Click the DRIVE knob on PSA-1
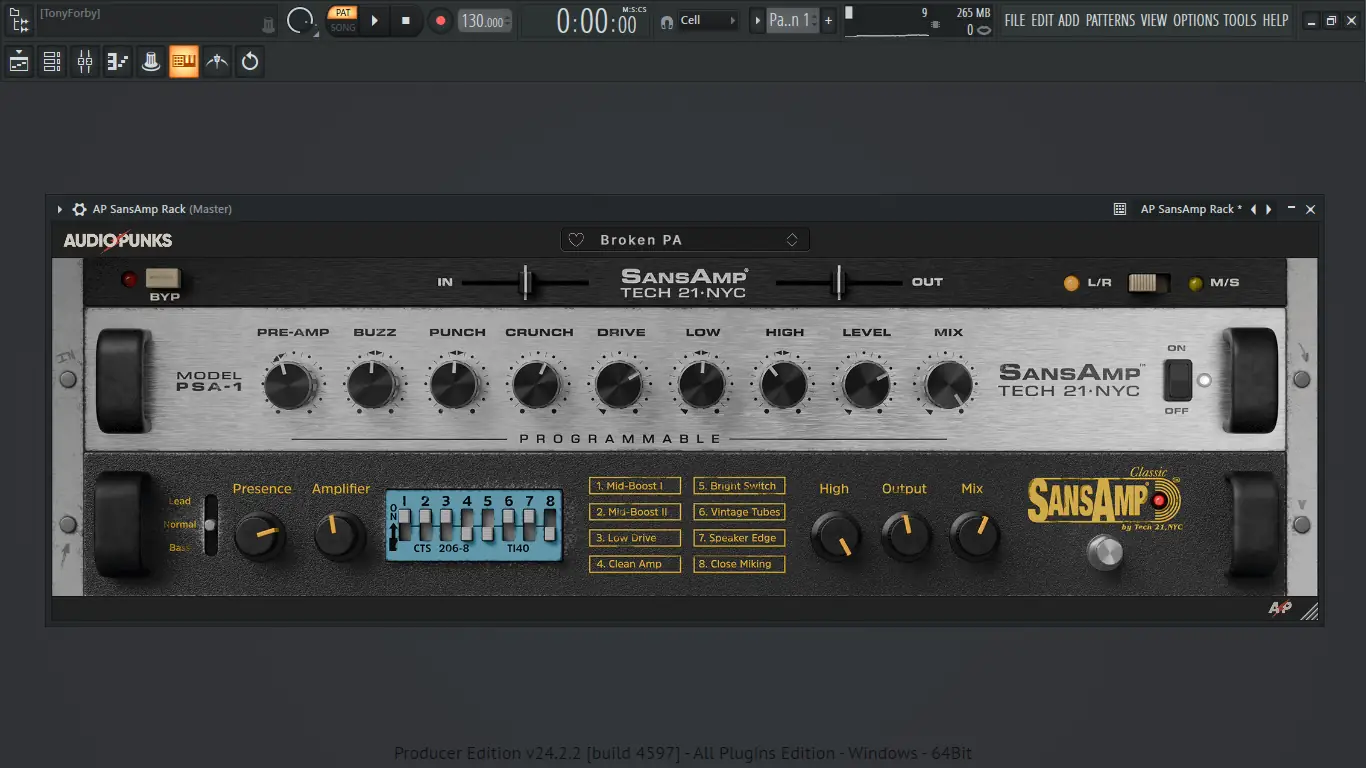 click(618, 385)
